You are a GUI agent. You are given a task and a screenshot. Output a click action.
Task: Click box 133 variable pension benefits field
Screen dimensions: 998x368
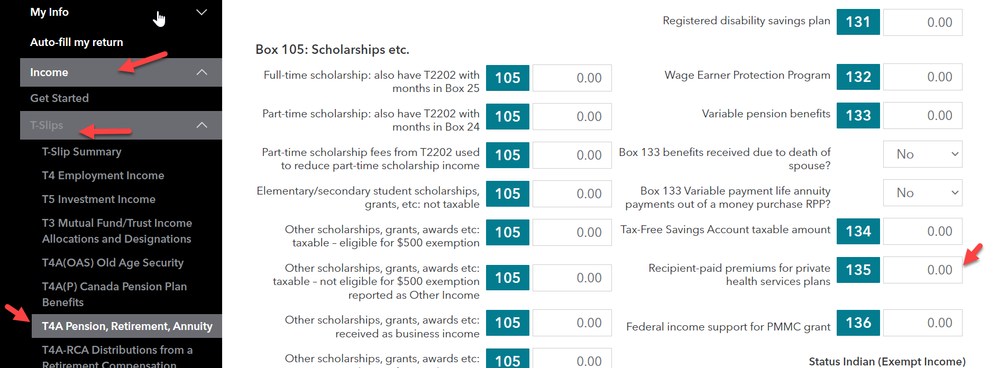(x=922, y=116)
